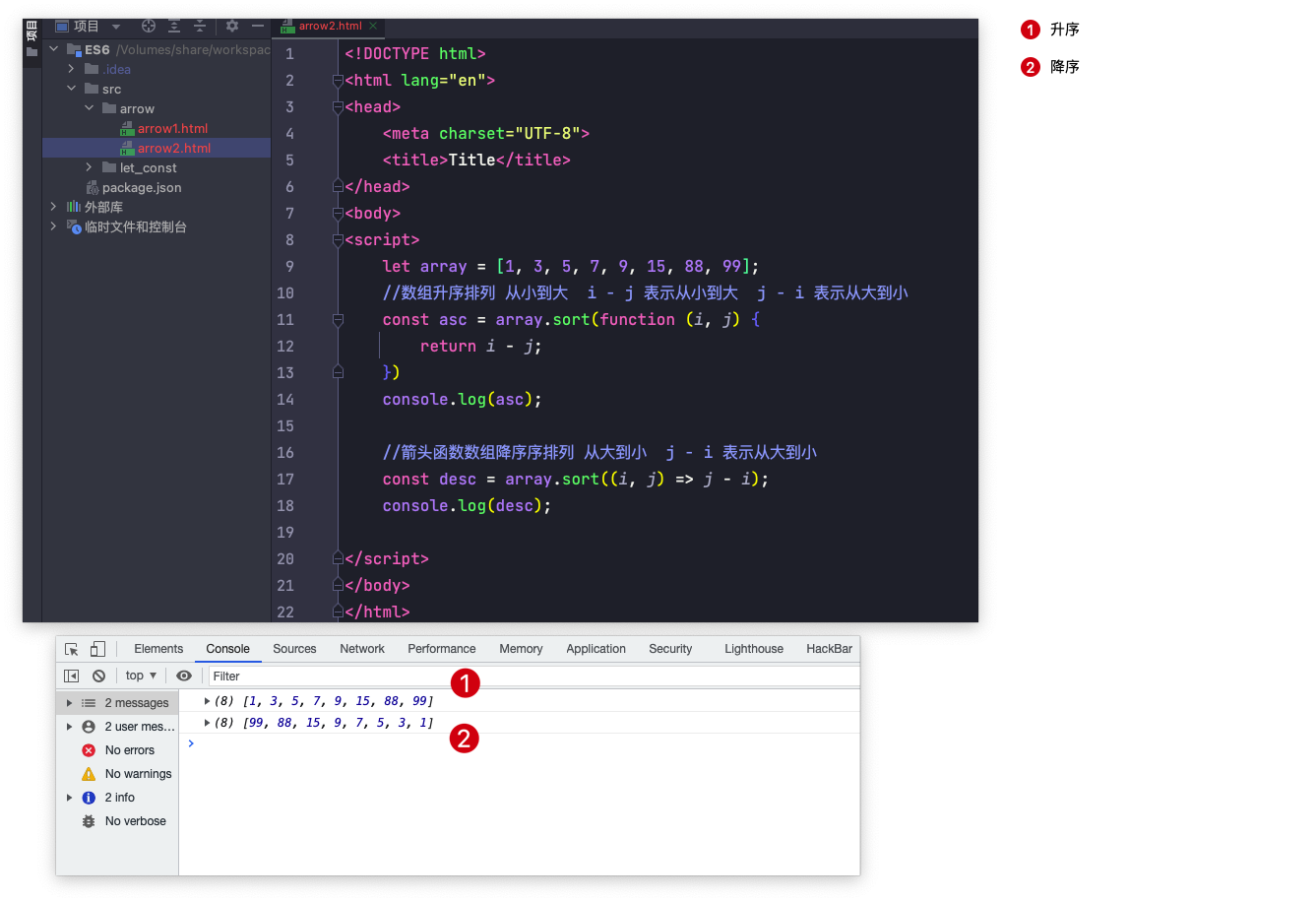Hide the project panel with minus icon

[258, 27]
